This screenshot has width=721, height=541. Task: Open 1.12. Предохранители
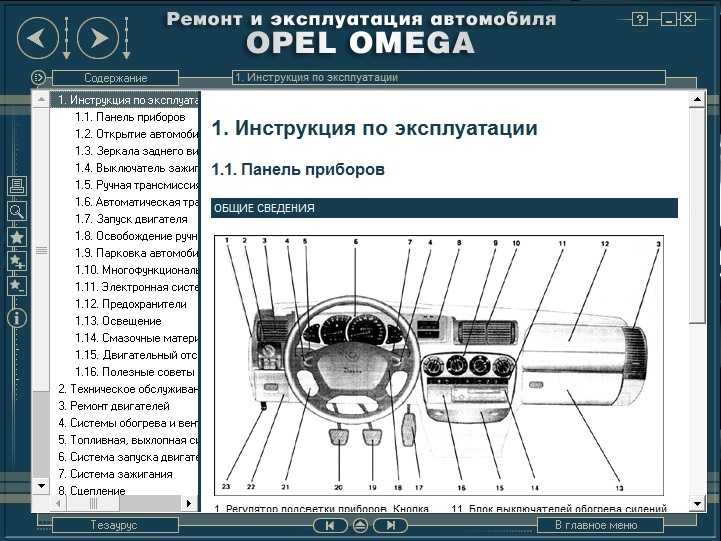[x=131, y=304]
